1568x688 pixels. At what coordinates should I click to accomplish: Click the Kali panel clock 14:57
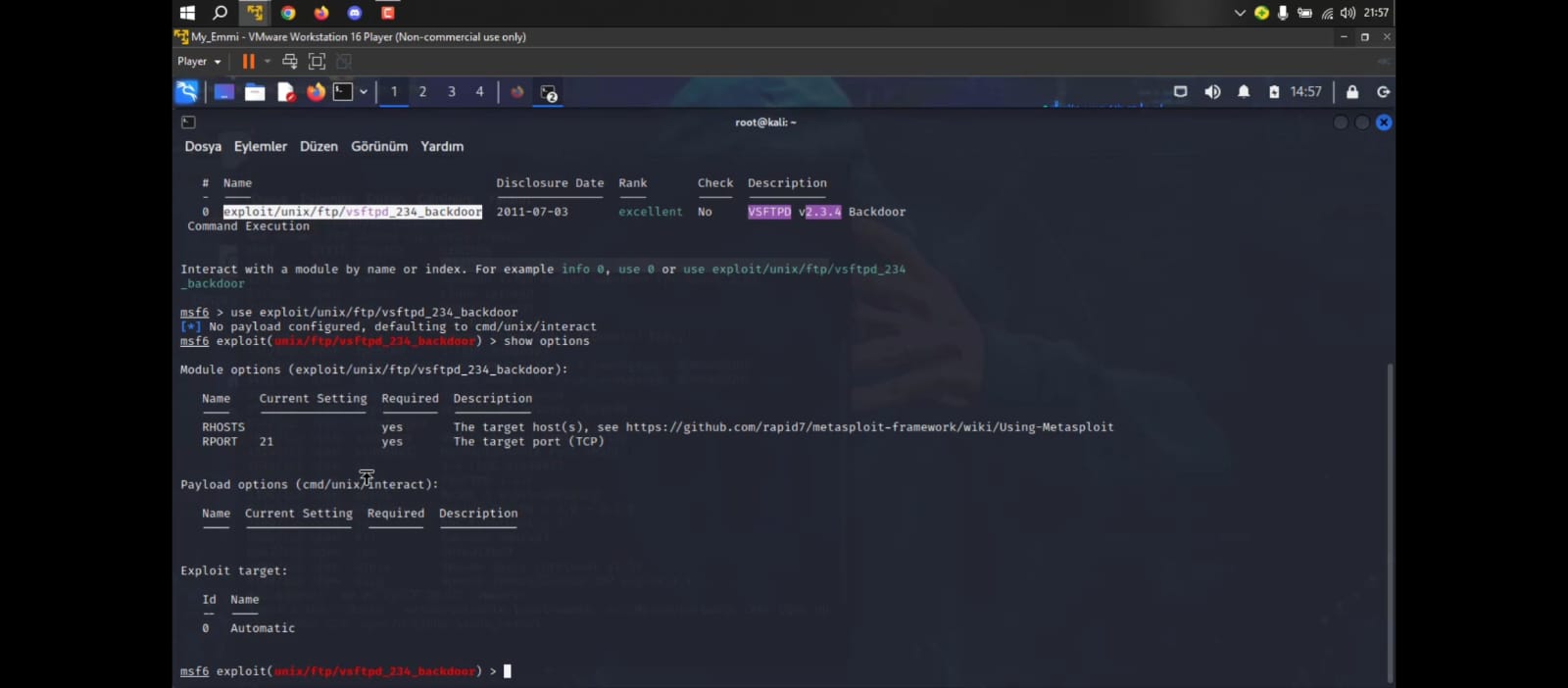(x=1305, y=91)
